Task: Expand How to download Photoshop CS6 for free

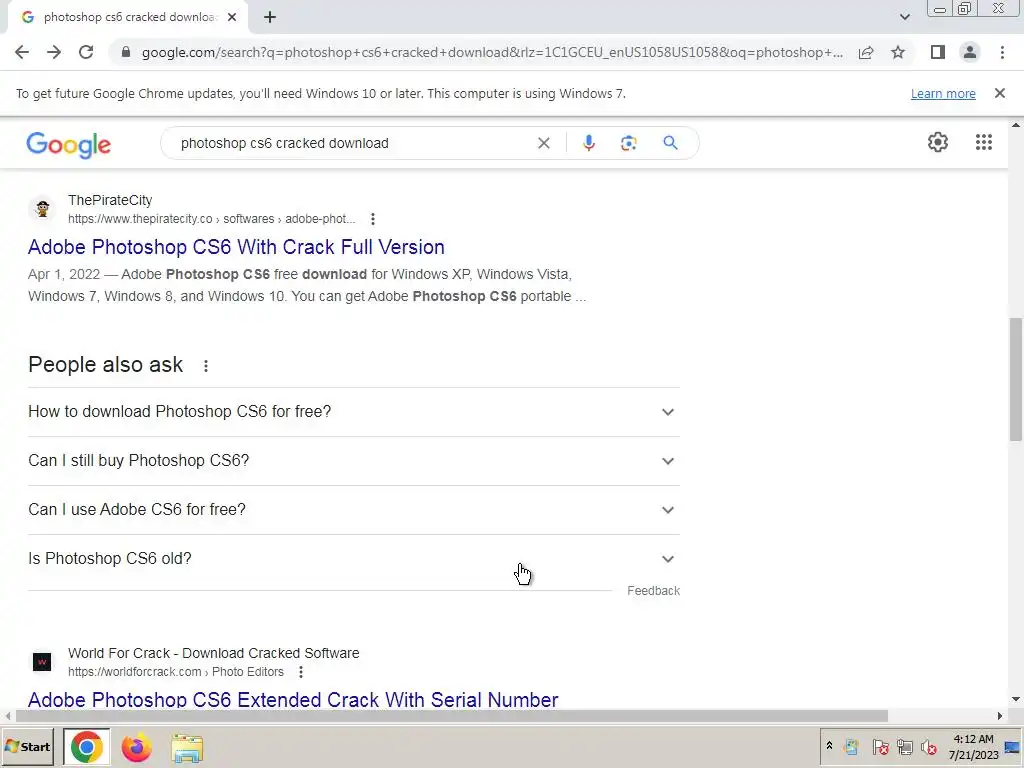Action: tap(354, 411)
